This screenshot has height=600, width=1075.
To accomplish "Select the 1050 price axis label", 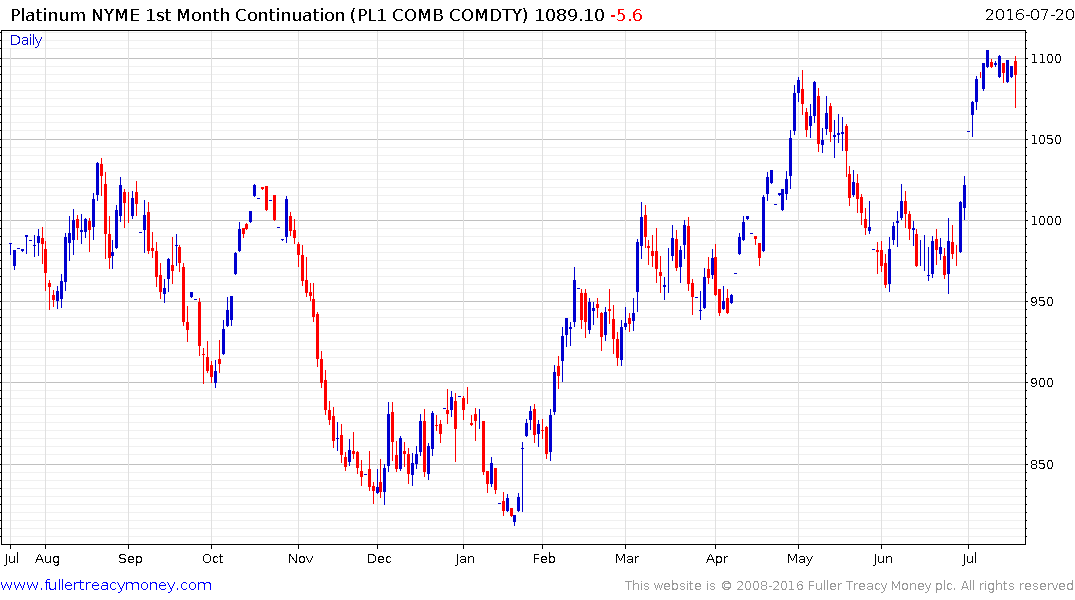I will (1046, 140).
